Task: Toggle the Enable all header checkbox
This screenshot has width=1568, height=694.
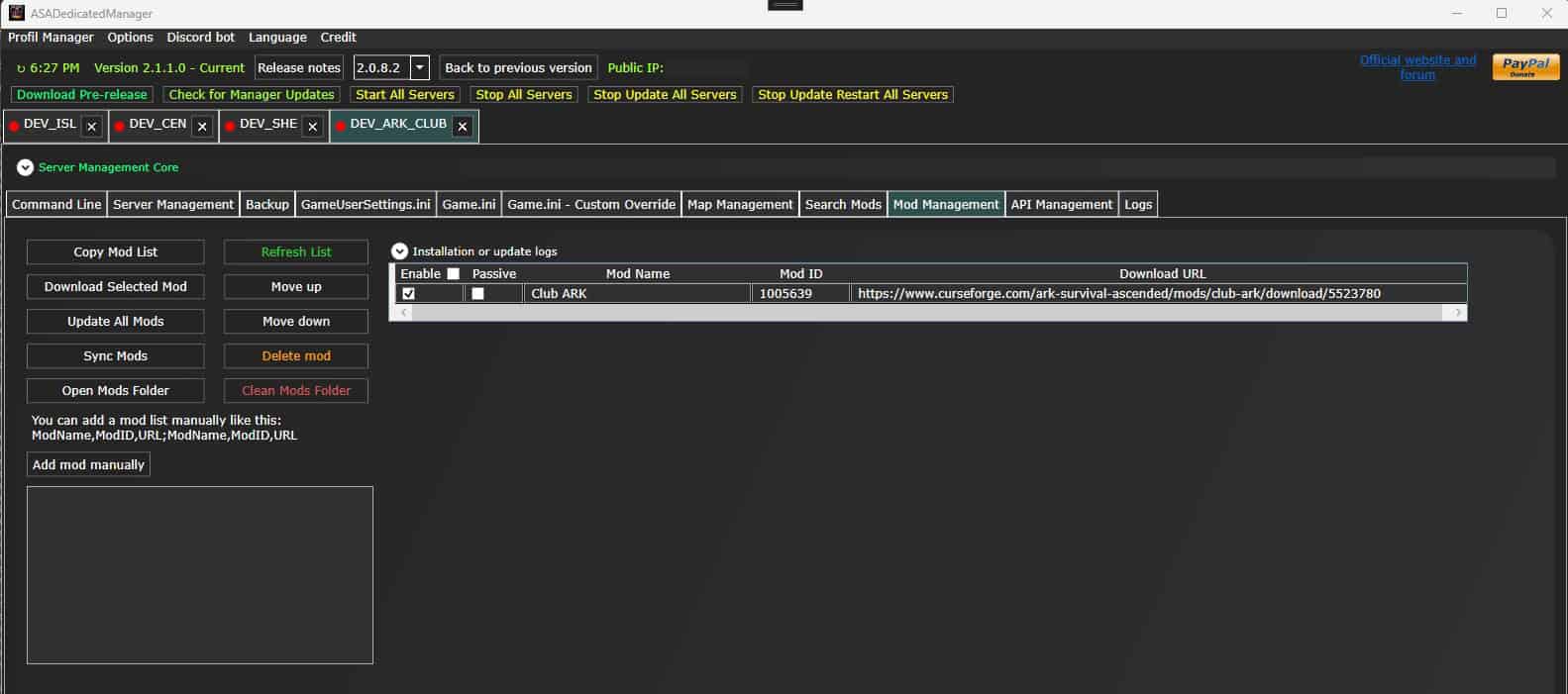Action: [x=454, y=274]
